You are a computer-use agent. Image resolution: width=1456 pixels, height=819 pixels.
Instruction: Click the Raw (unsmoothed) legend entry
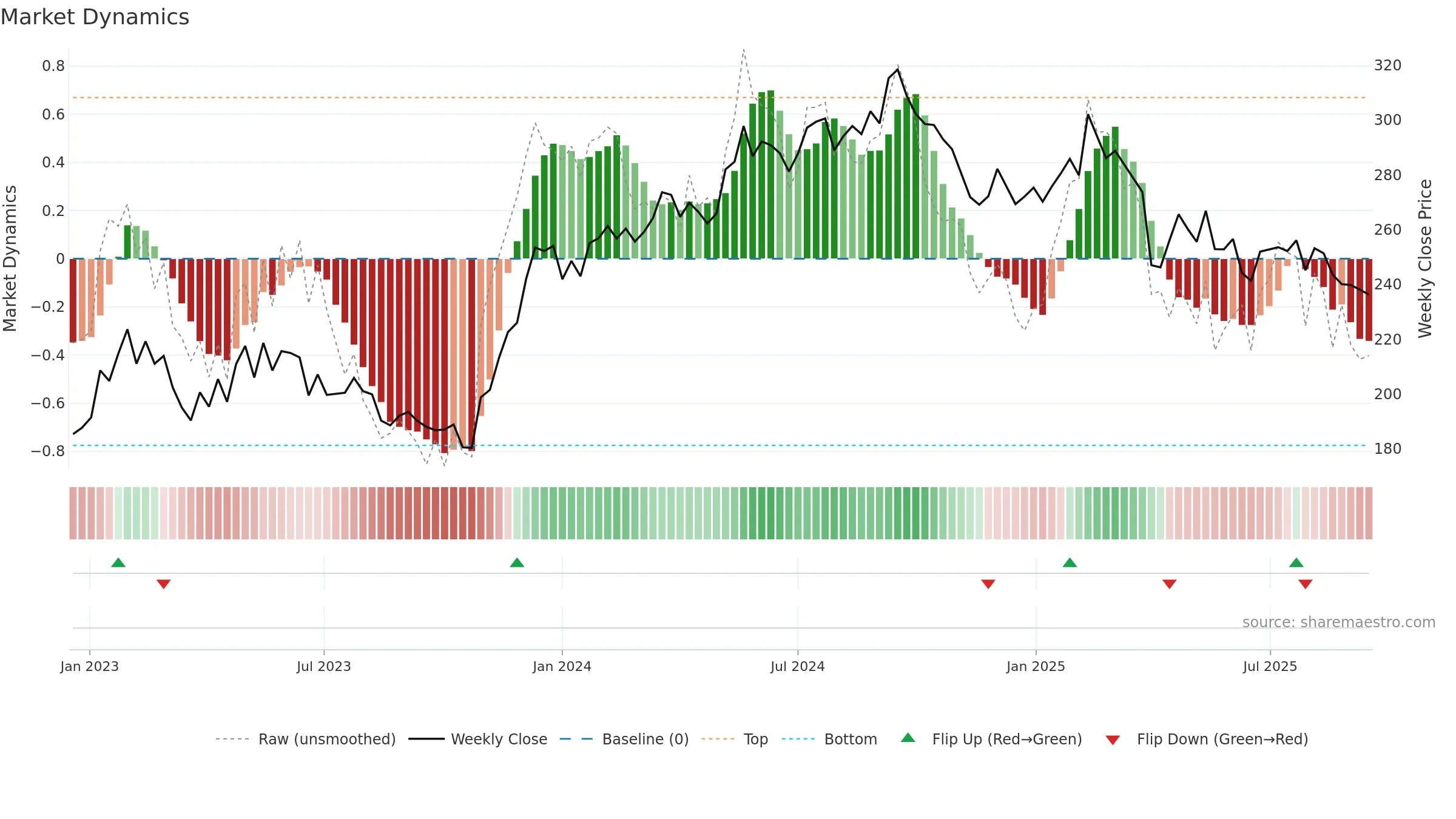pos(306,739)
